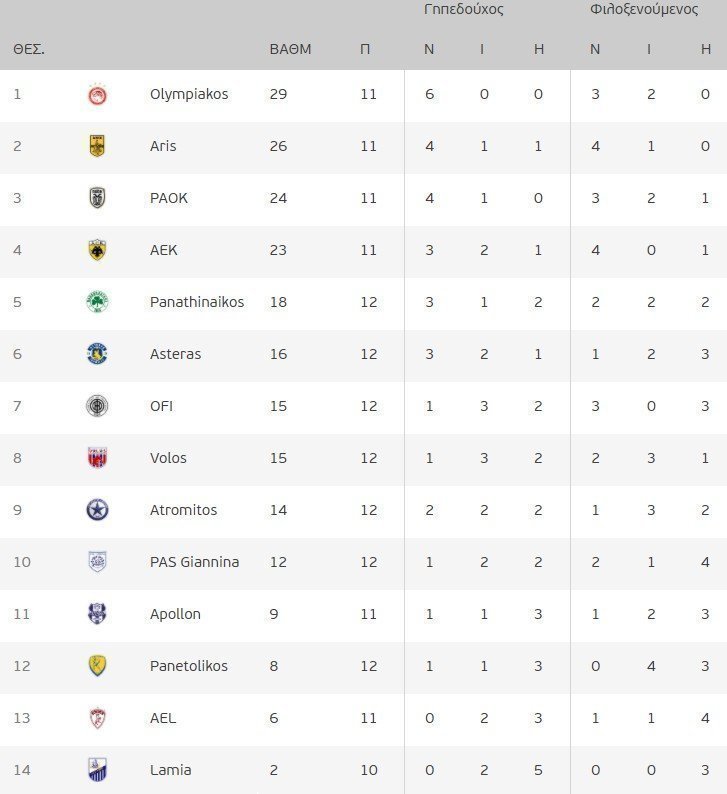
Task: Click the Panetolikos yellow shield crest
Action: click(x=97, y=666)
